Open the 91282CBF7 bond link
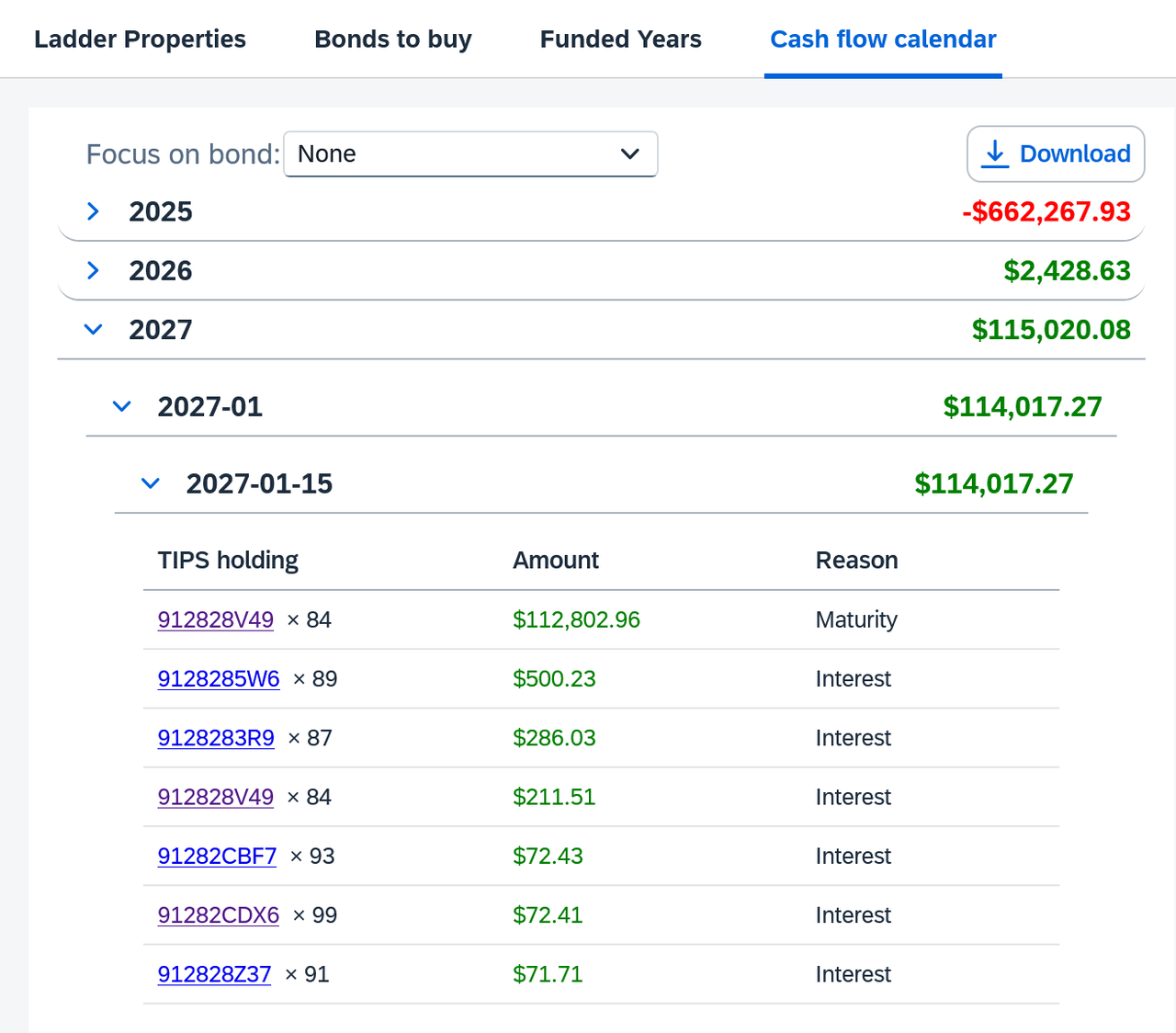 [217, 857]
